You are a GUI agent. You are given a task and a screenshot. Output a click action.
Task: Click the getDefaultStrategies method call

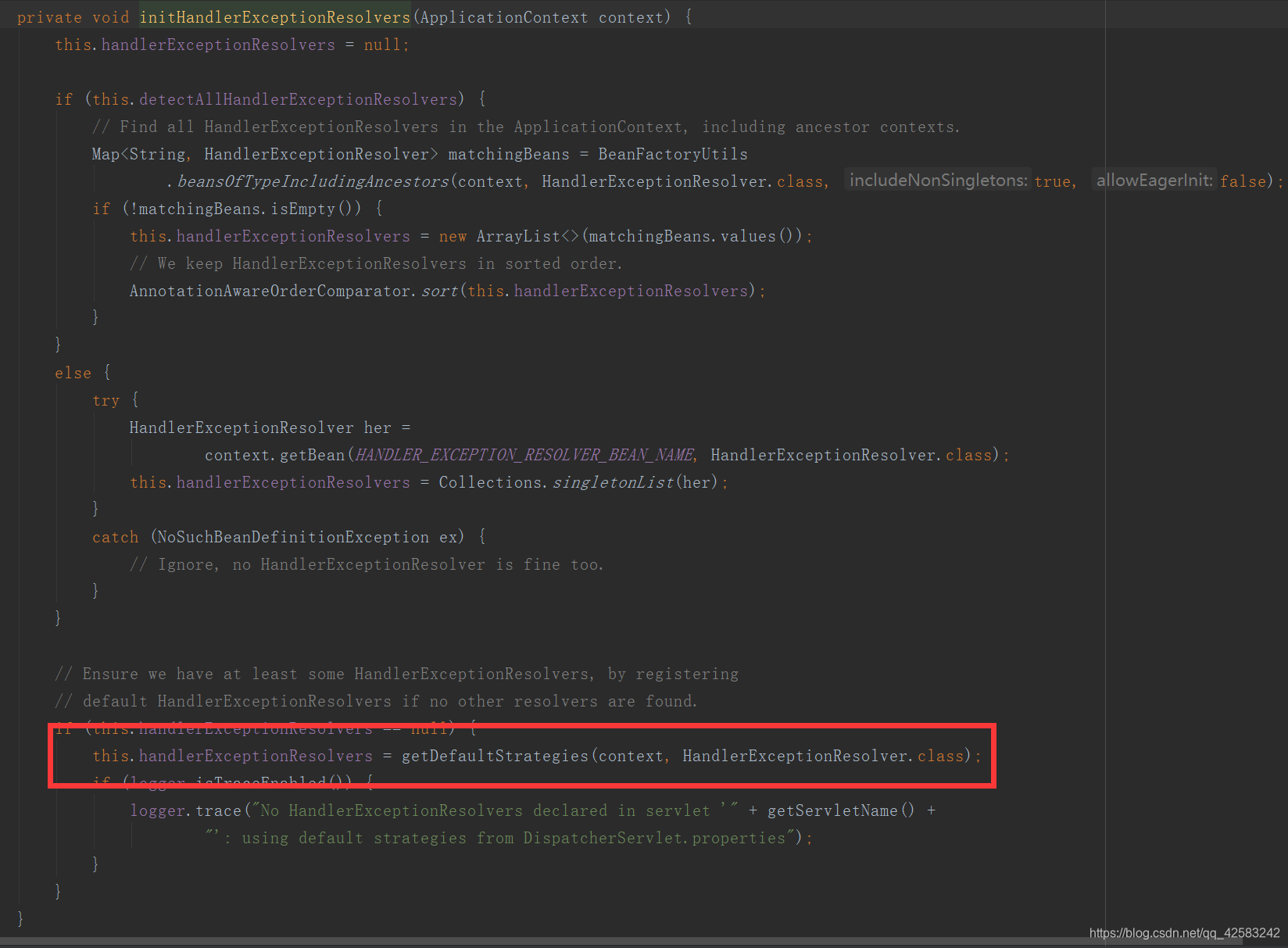tap(495, 756)
